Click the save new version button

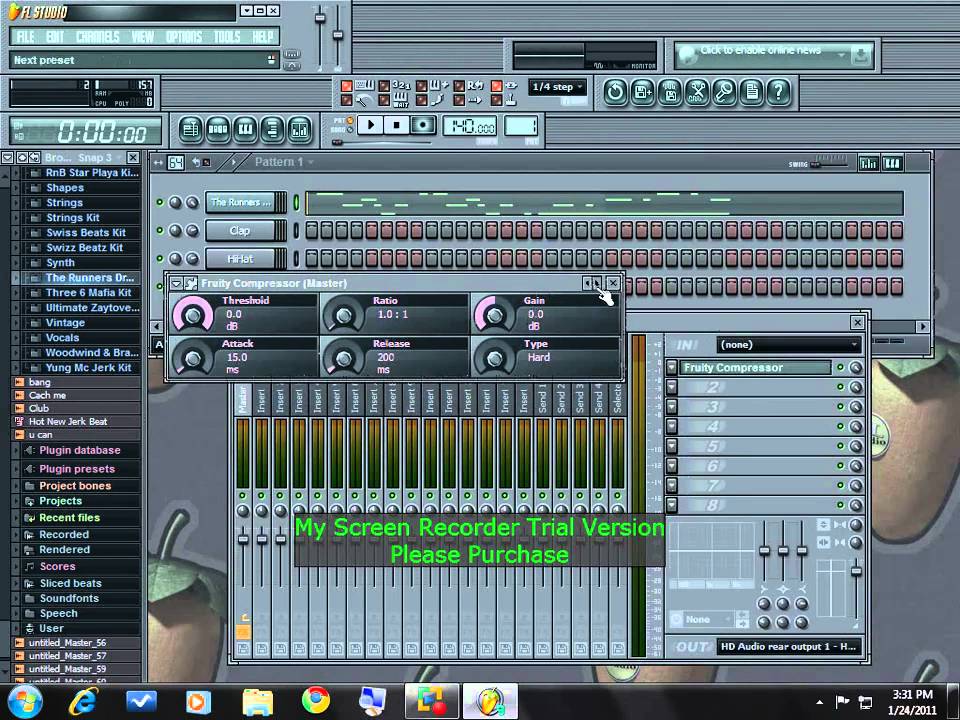[643, 92]
